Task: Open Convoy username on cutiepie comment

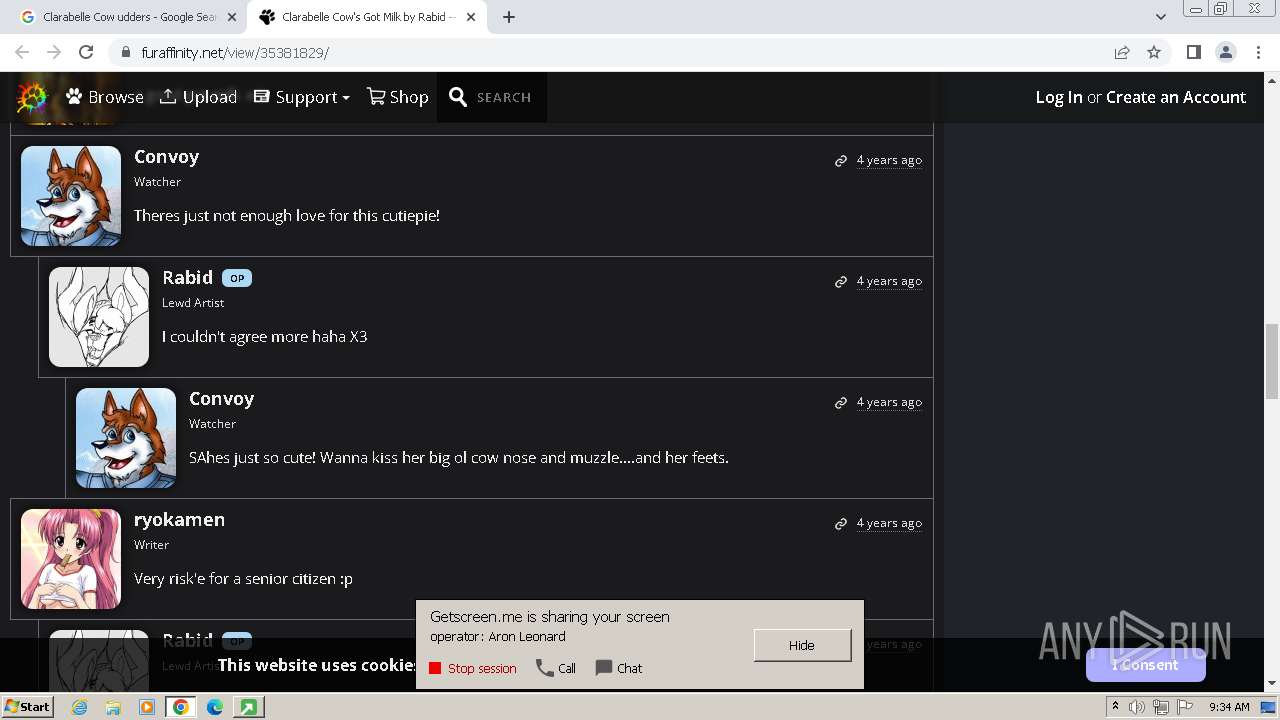Action: coord(166,157)
